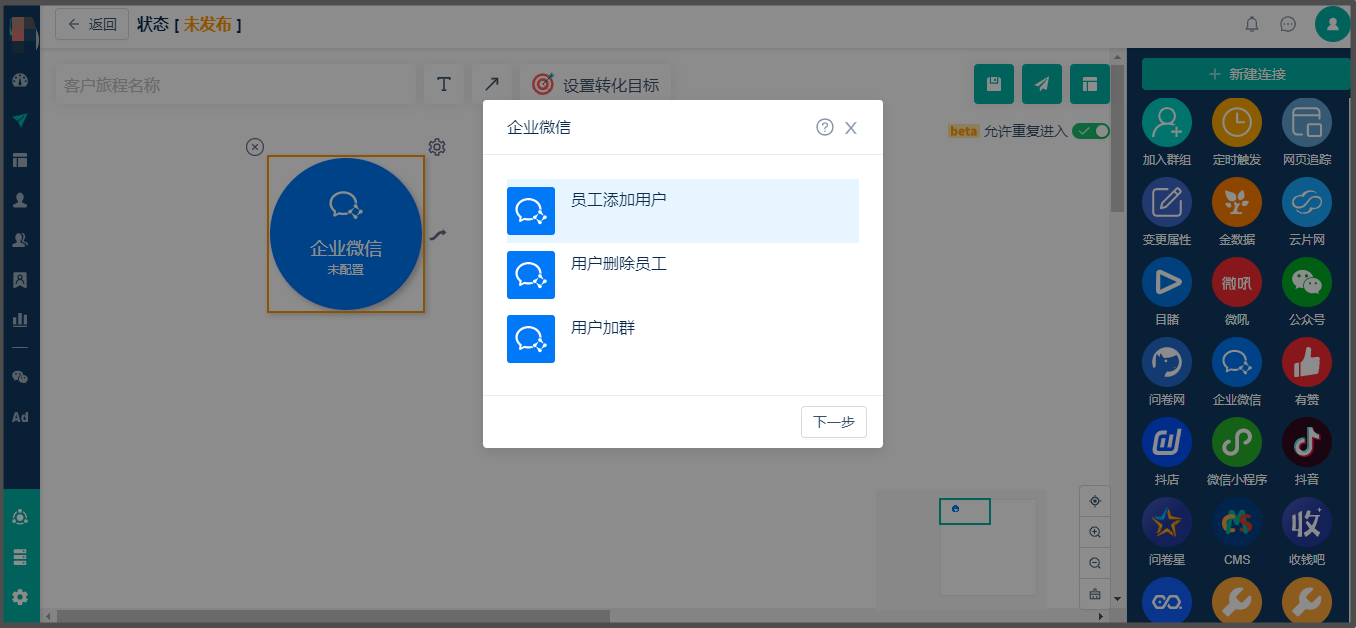1356x628 pixels.
Task: Select the 员工添加用户 trigger option
Action: pyautogui.click(x=682, y=211)
